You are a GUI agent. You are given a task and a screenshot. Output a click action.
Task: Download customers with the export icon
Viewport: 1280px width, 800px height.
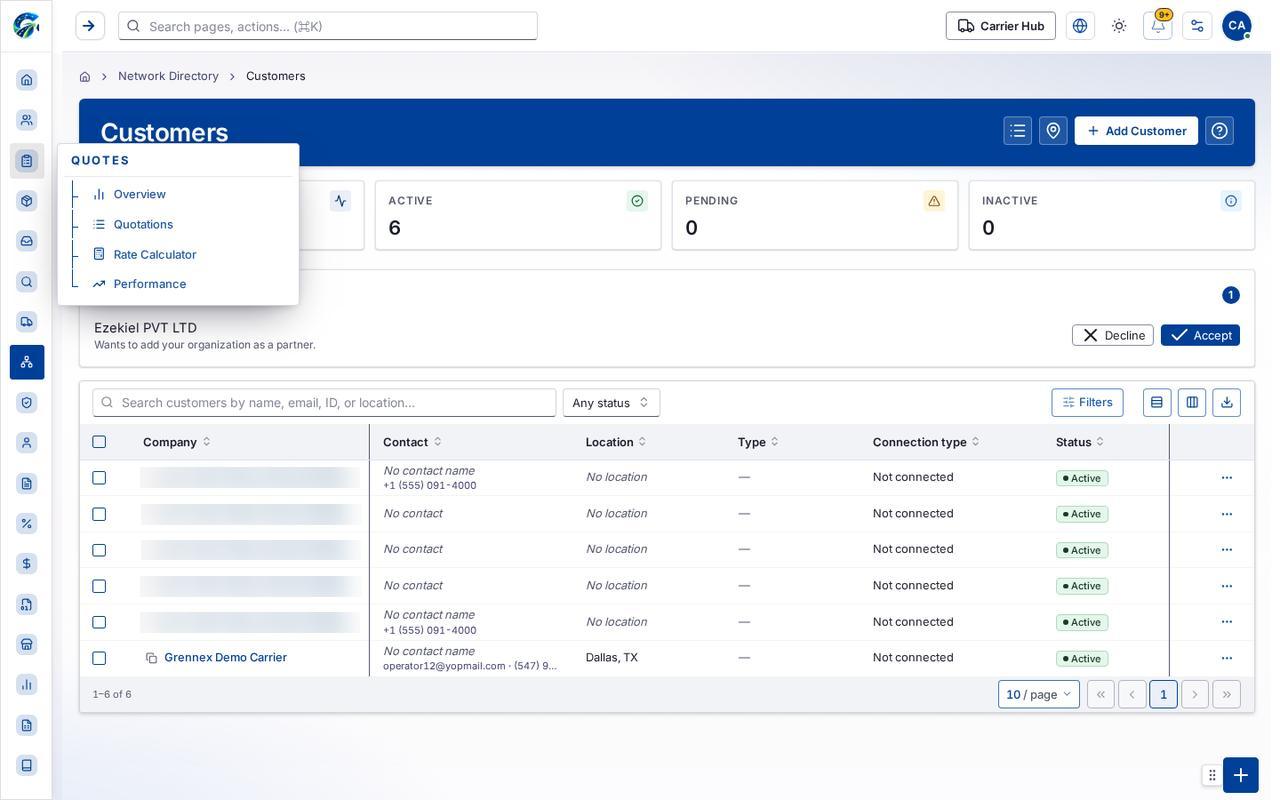(x=1227, y=403)
